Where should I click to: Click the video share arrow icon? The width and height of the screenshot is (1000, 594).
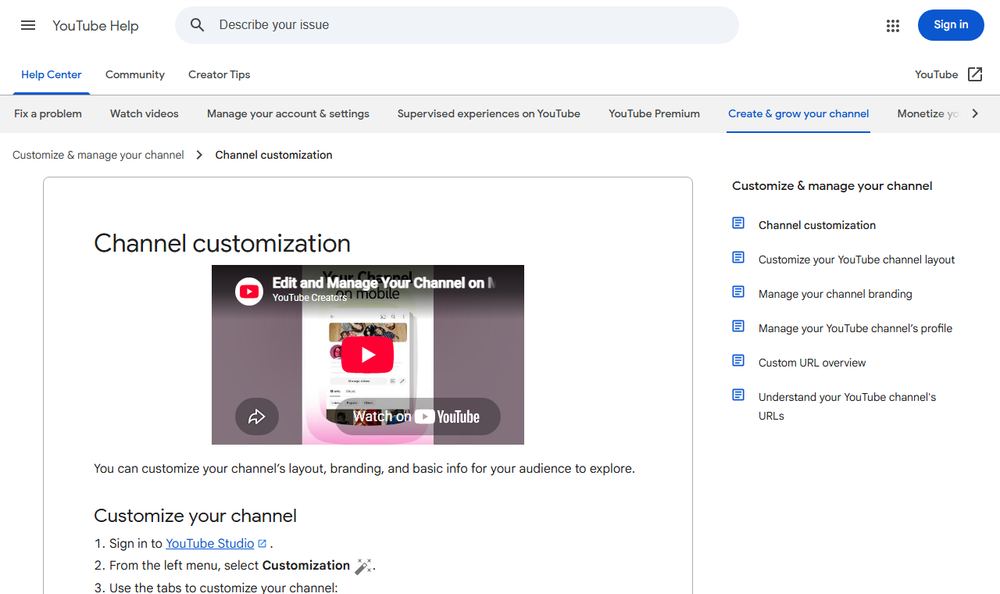coord(256,417)
